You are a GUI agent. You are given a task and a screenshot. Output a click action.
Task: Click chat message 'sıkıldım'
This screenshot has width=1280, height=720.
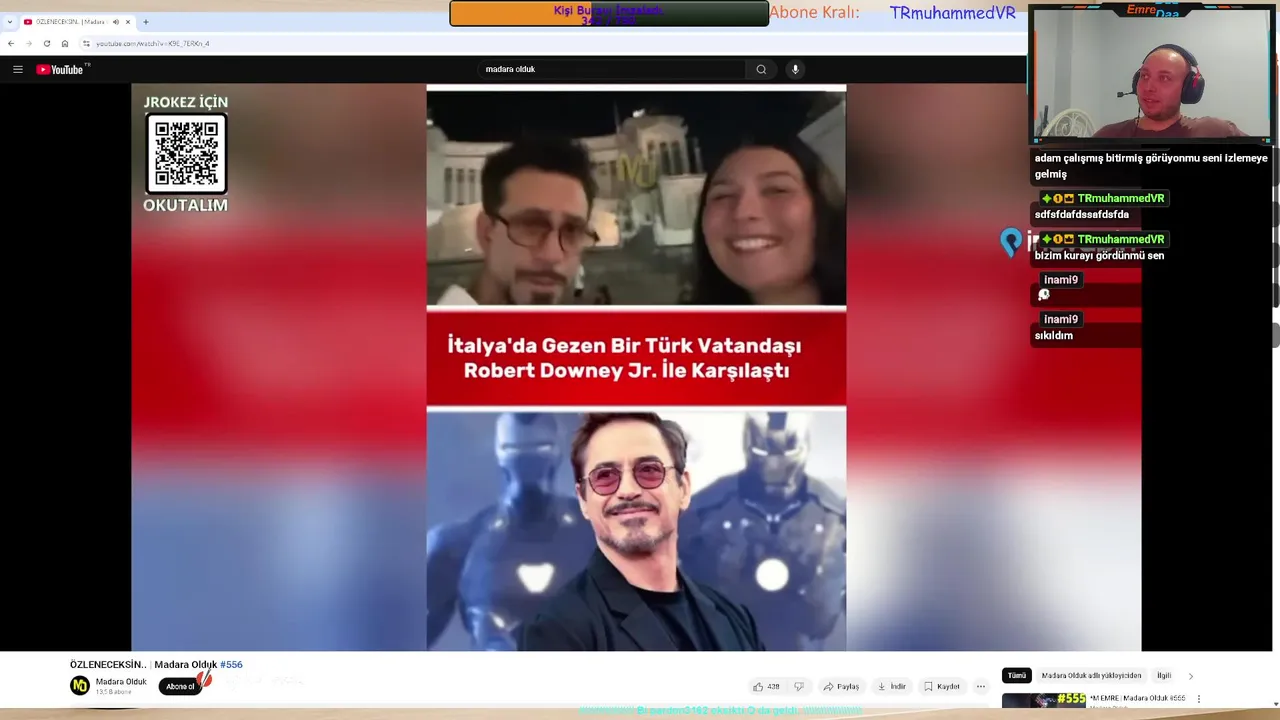coord(1053,336)
